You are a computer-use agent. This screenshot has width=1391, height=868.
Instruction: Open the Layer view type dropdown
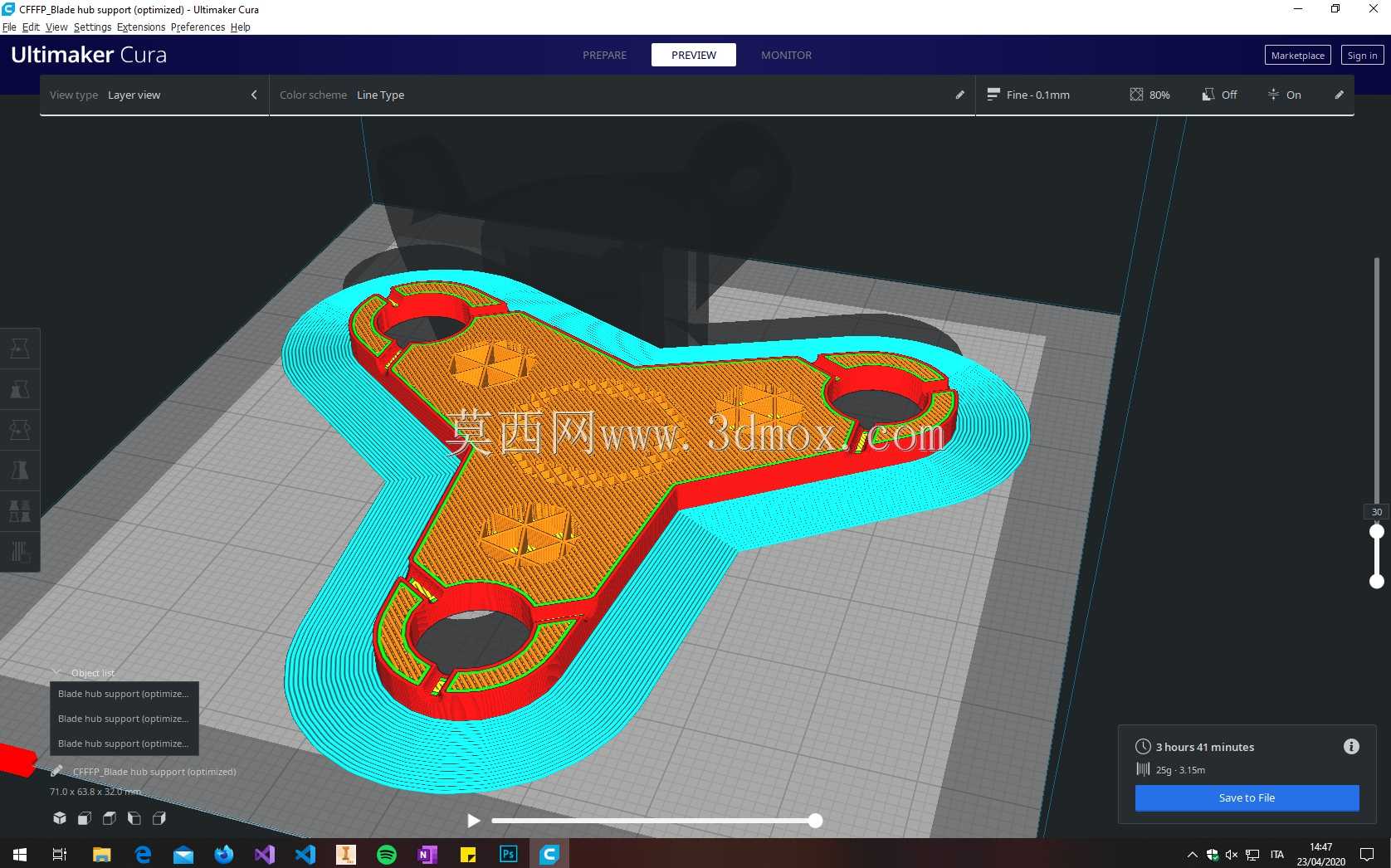tap(134, 95)
